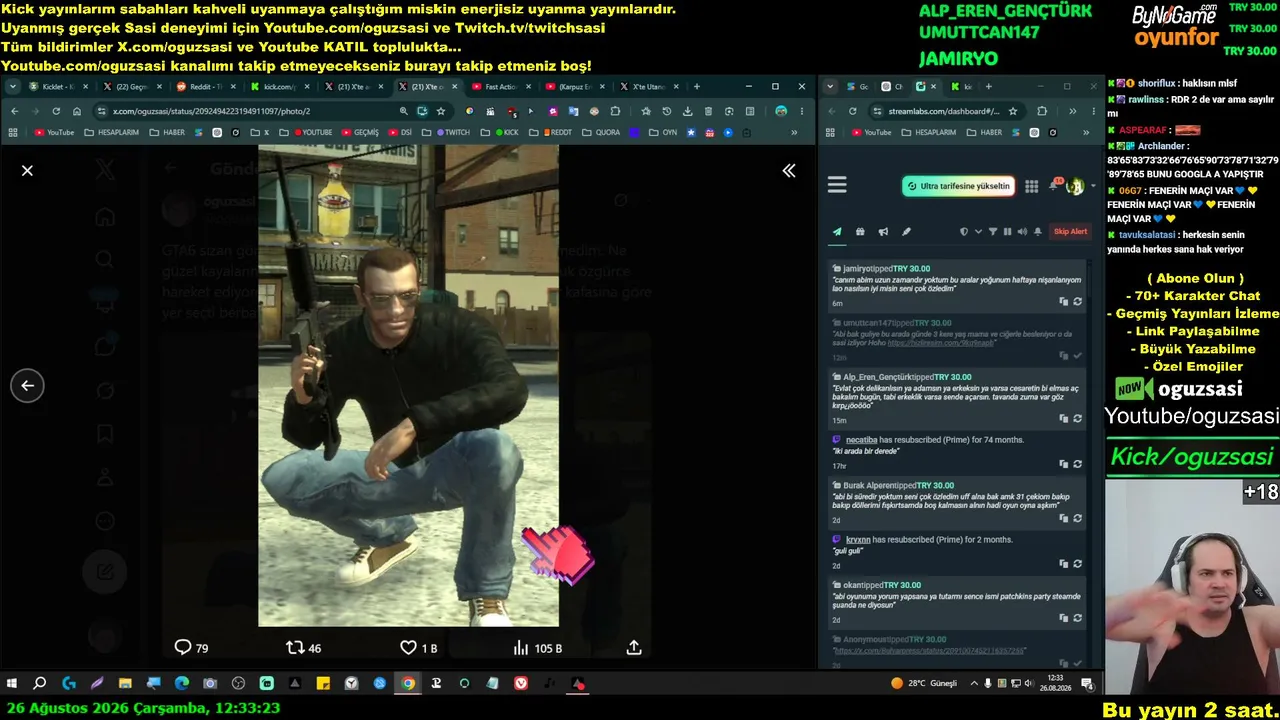Select the paper plane recent events tab
Screen dimensions: 1280x720
coord(837,232)
